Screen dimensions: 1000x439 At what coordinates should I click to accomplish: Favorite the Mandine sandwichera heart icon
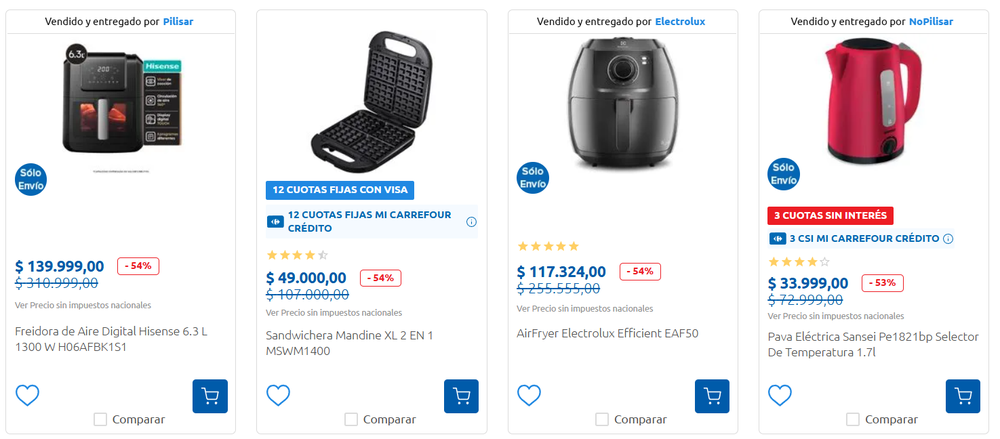[278, 395]
